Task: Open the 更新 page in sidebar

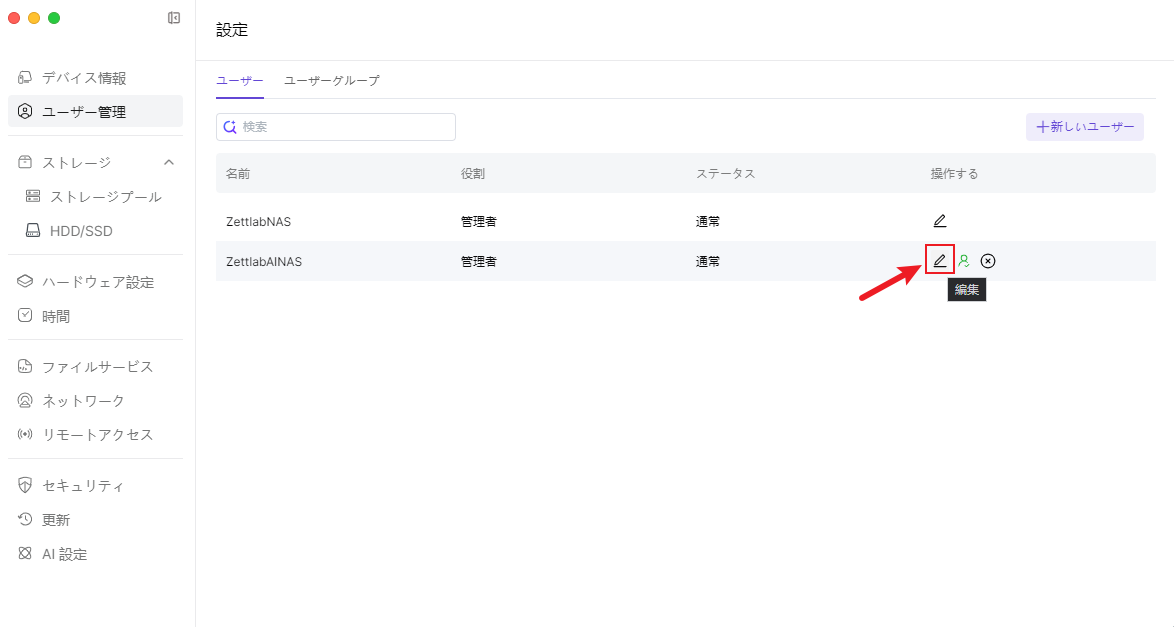Action: tap(56, 520)
